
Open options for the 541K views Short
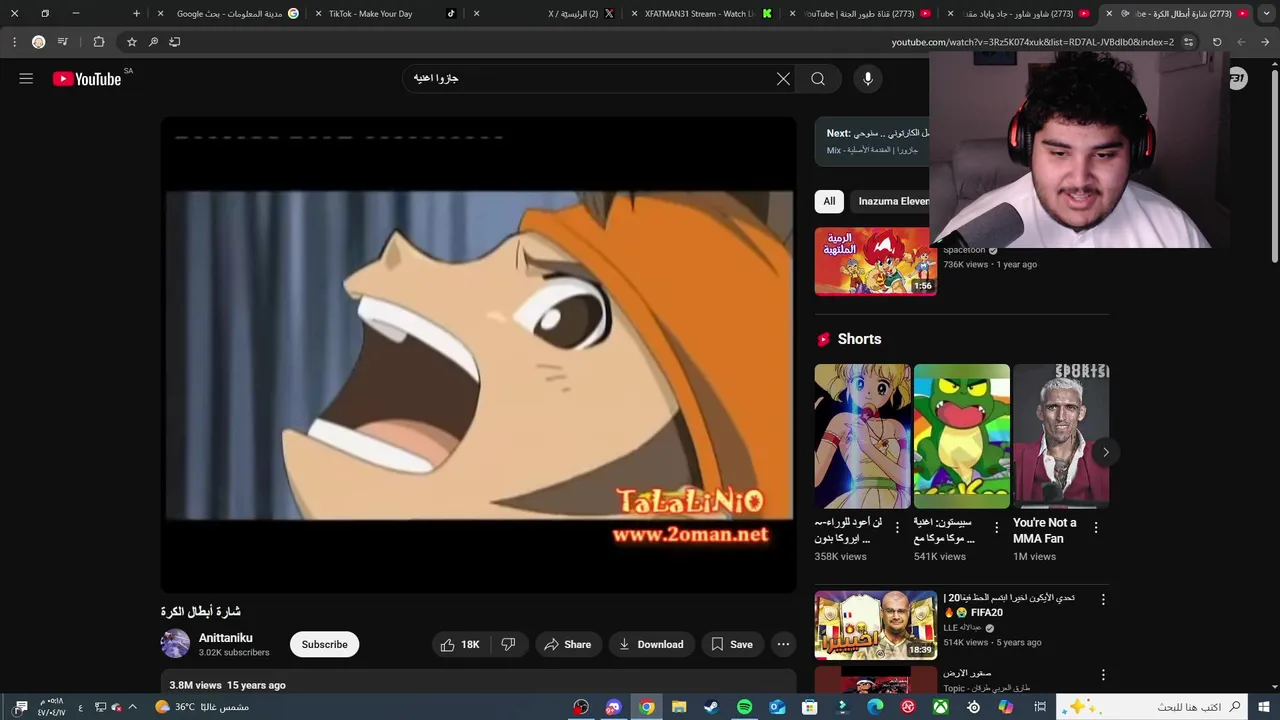click(x=996, y=527)
